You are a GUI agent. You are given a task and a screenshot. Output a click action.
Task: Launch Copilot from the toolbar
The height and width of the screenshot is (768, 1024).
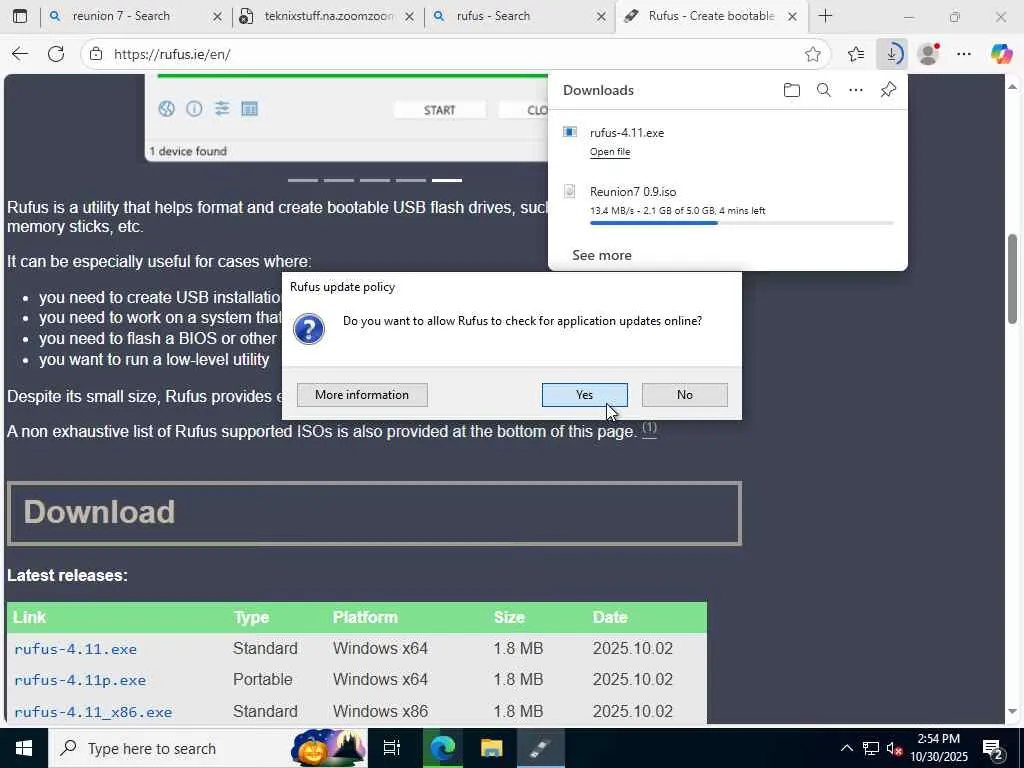pyautogui.click(x=1001, y=54)
